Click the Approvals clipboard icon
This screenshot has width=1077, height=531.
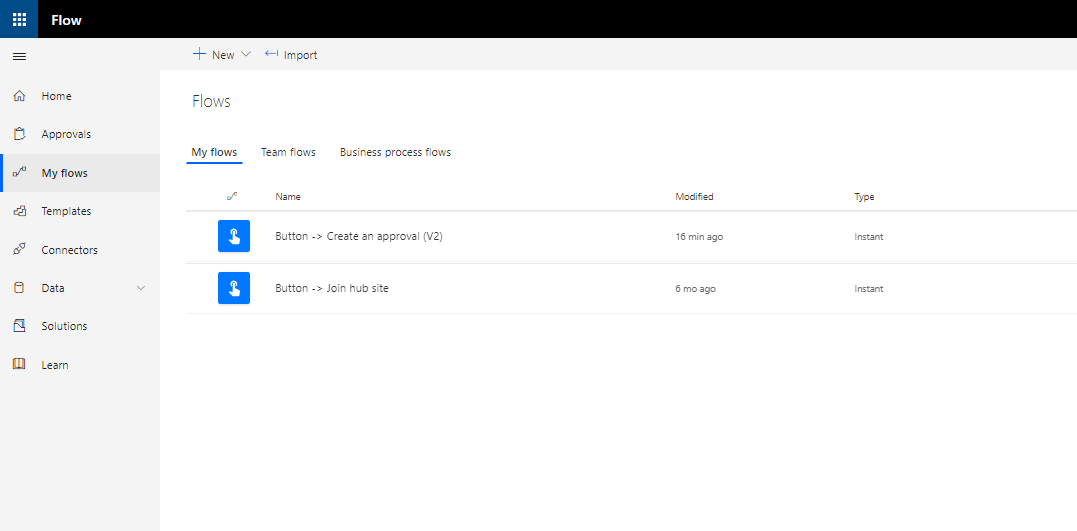19,134
